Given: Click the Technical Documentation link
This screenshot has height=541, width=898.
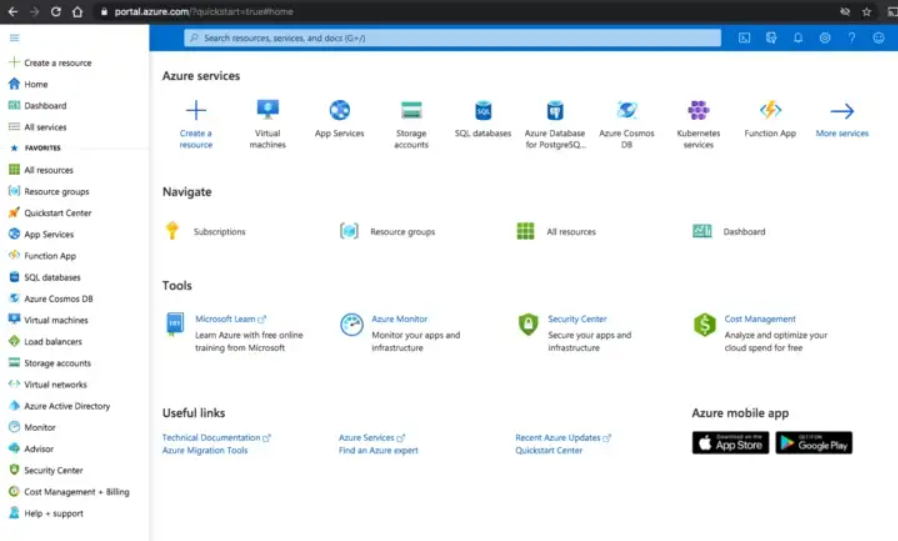Looking at the screenshot, I should click(x=211, y=438).
